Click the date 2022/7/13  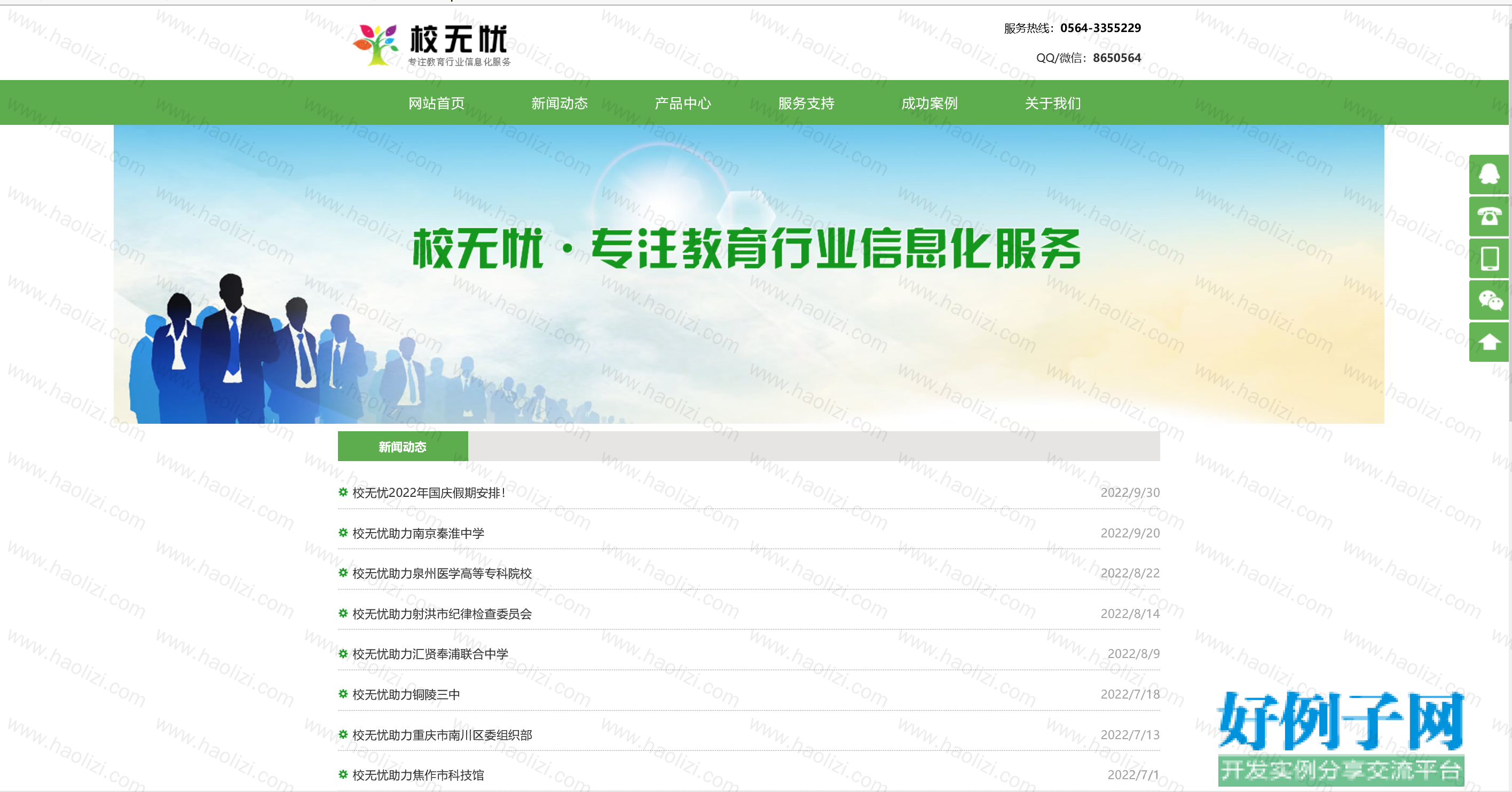point(1130,734)
